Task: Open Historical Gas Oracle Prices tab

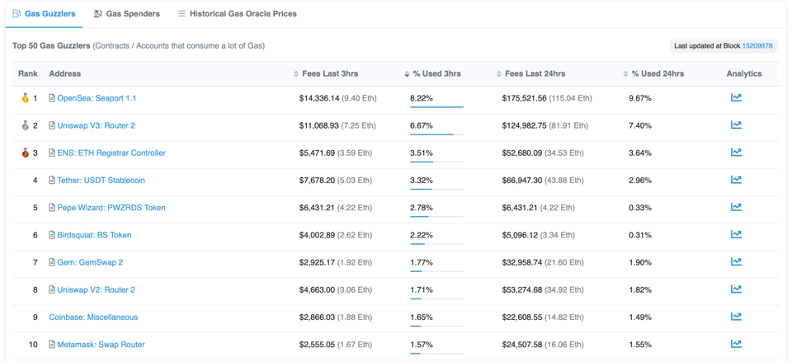Action: coord(237,14)
